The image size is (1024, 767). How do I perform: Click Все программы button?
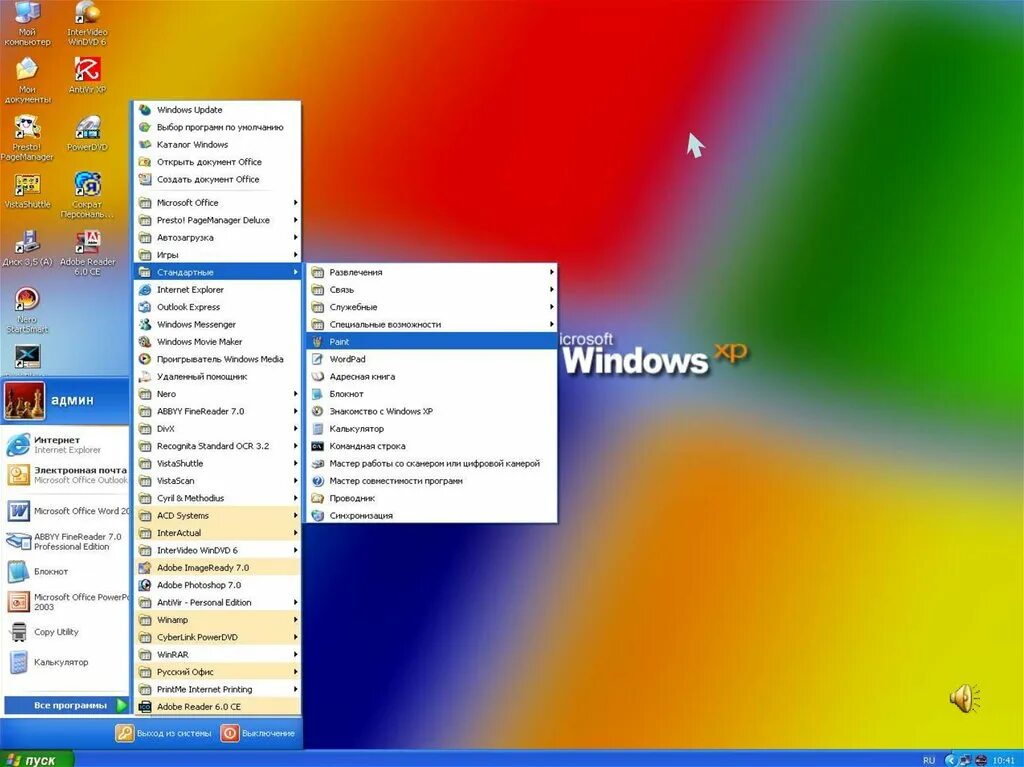[66, 706]
